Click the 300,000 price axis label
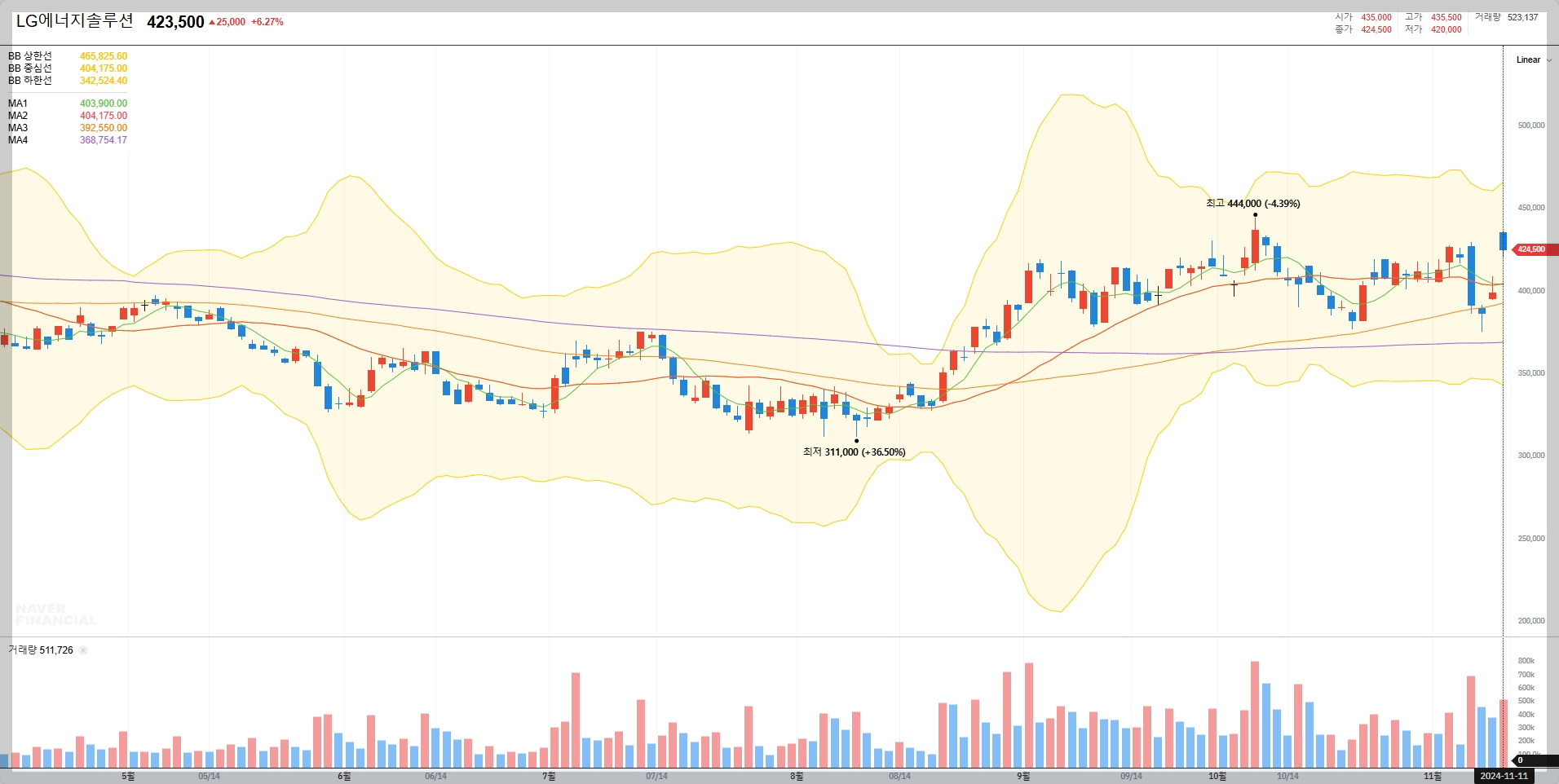 click(x=1530, y=456)
